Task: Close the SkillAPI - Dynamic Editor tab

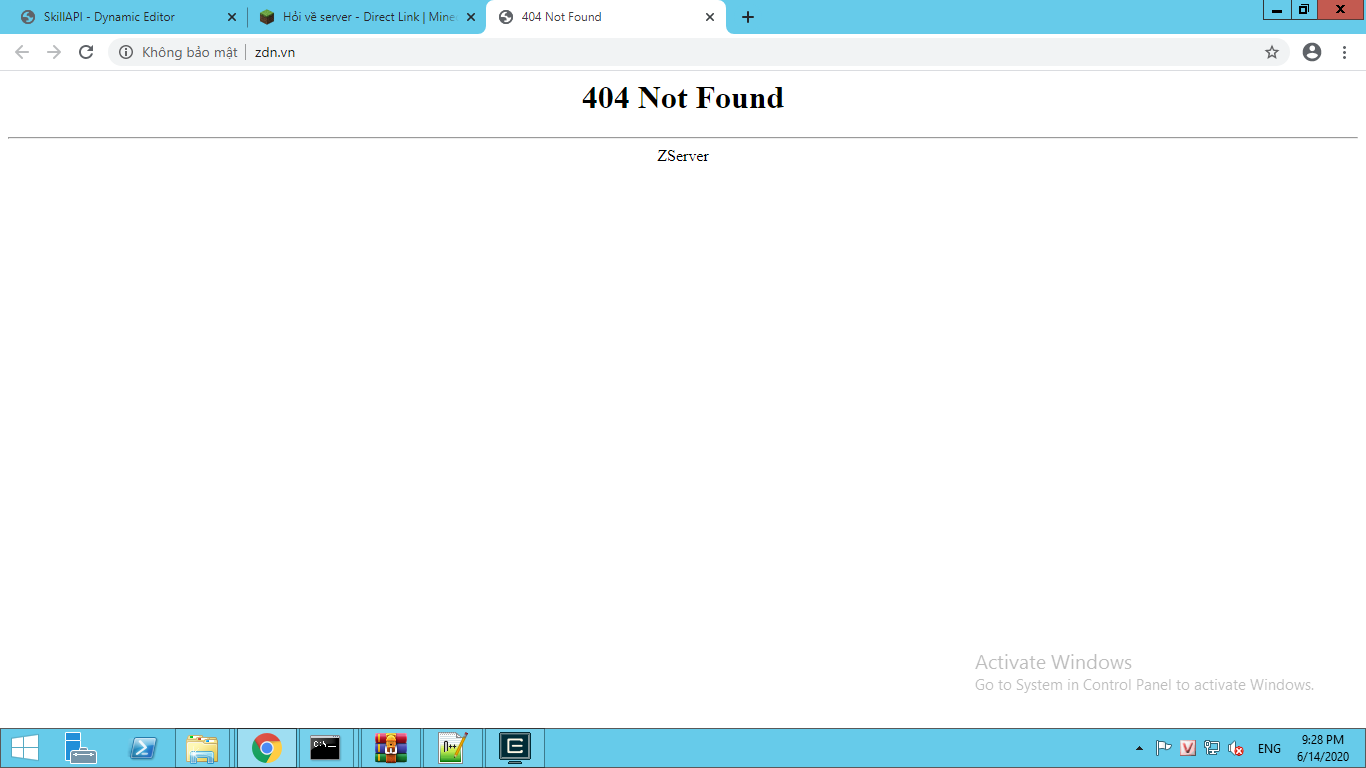Action: 232,17
